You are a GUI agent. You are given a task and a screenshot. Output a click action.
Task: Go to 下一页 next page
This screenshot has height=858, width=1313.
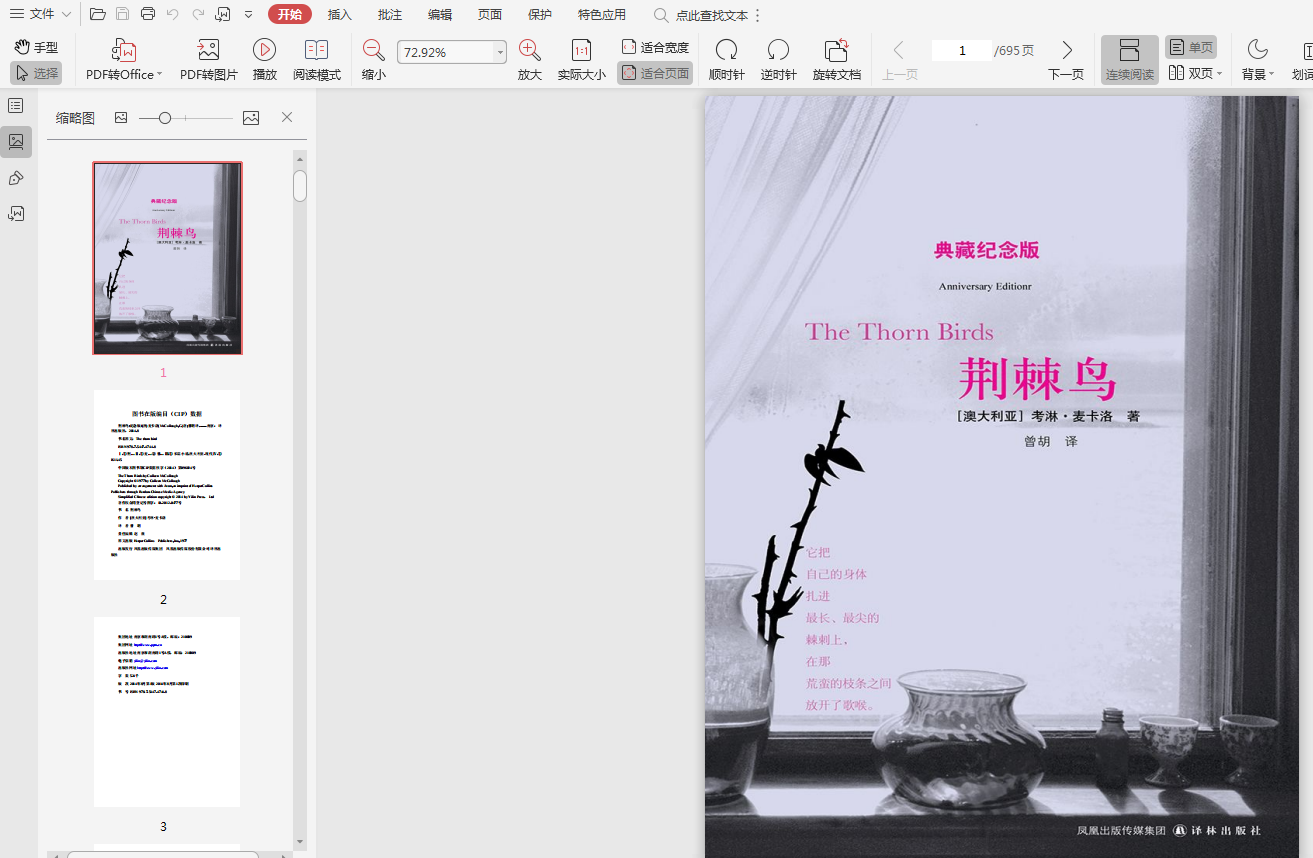pos(1066,60)
